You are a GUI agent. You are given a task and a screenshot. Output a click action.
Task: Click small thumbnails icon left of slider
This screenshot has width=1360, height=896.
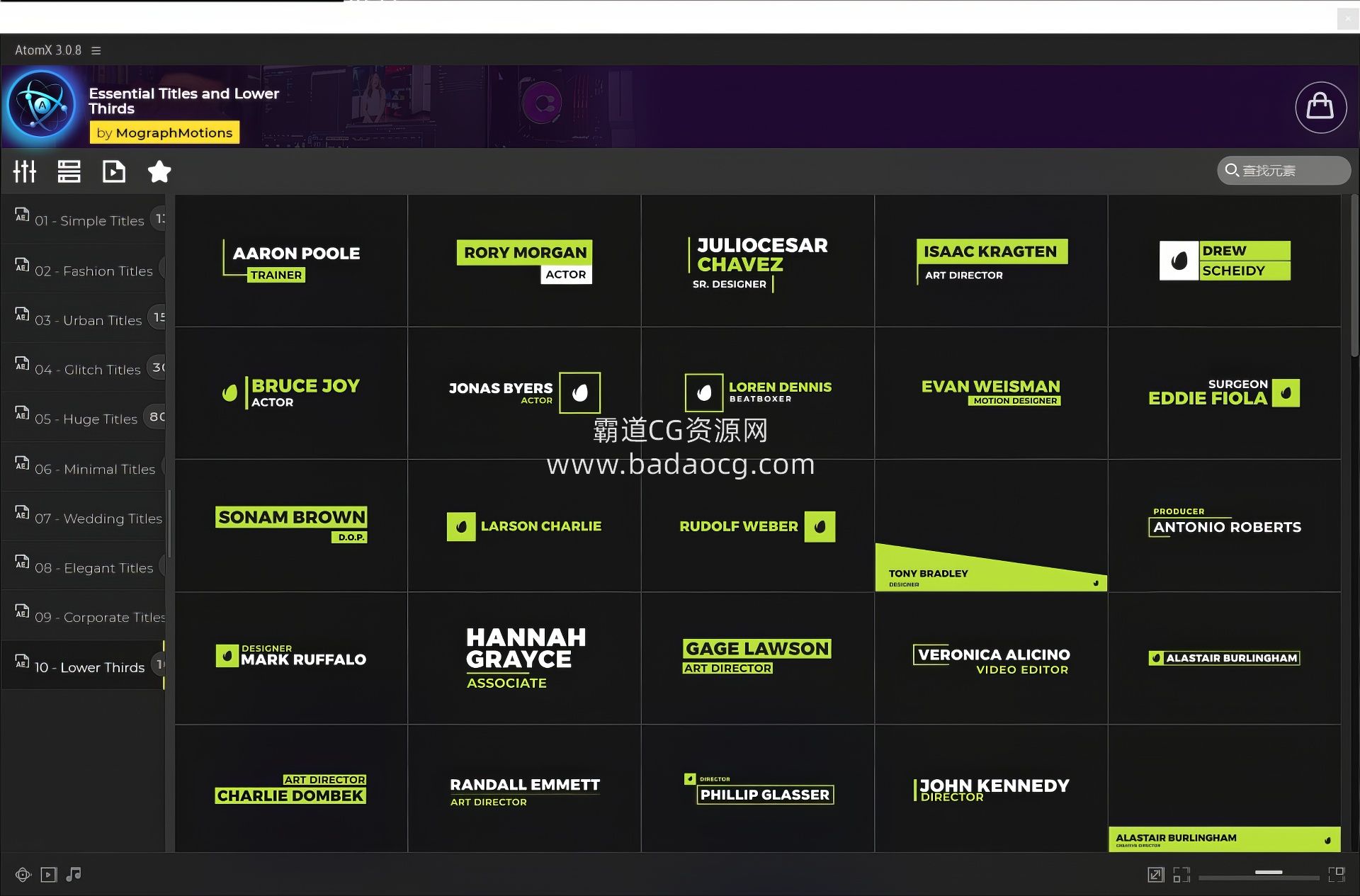click(x=1181, y=875)
